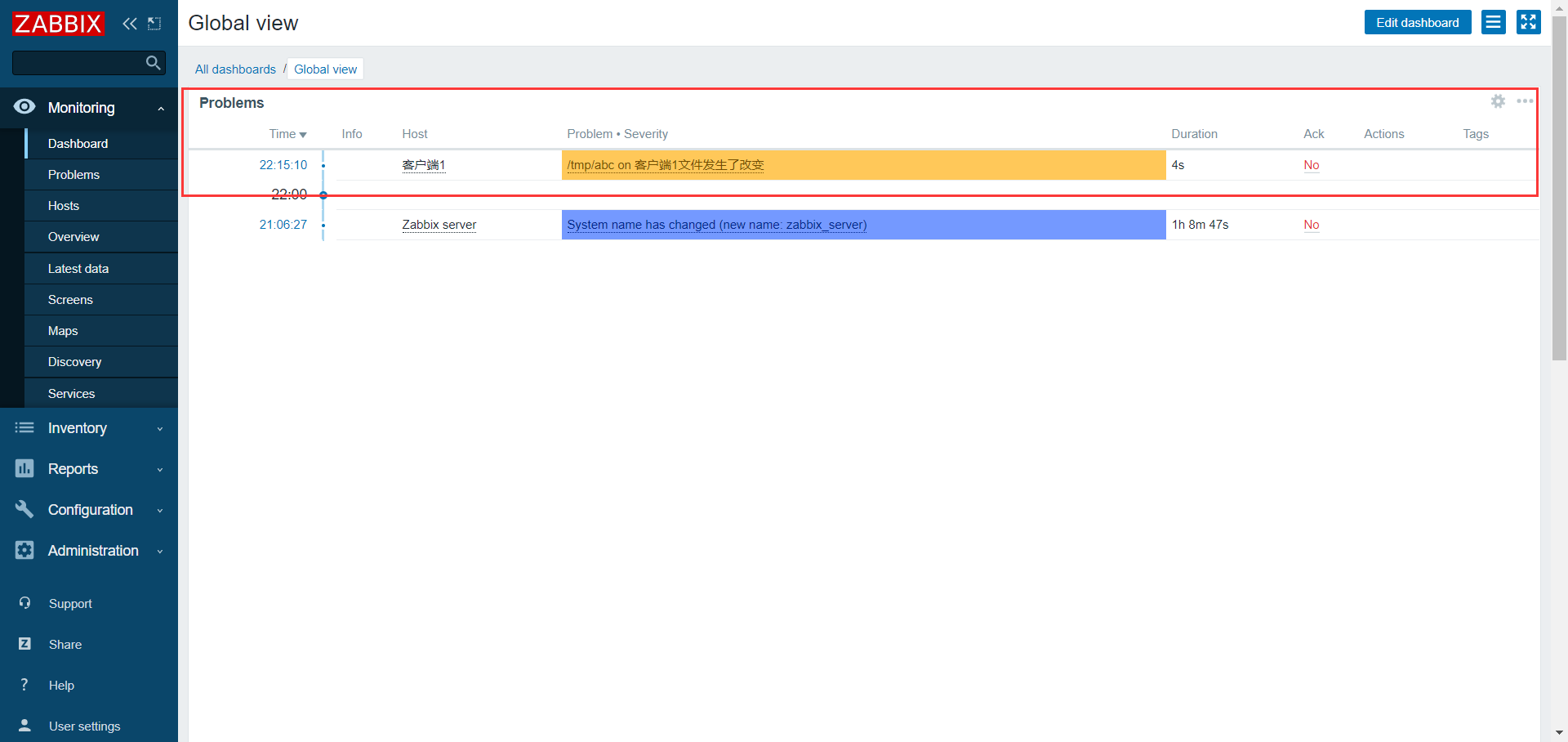
Task: Open Problems widget three-dots menu
Action: pyautogui.click(x=1525, y=101)
